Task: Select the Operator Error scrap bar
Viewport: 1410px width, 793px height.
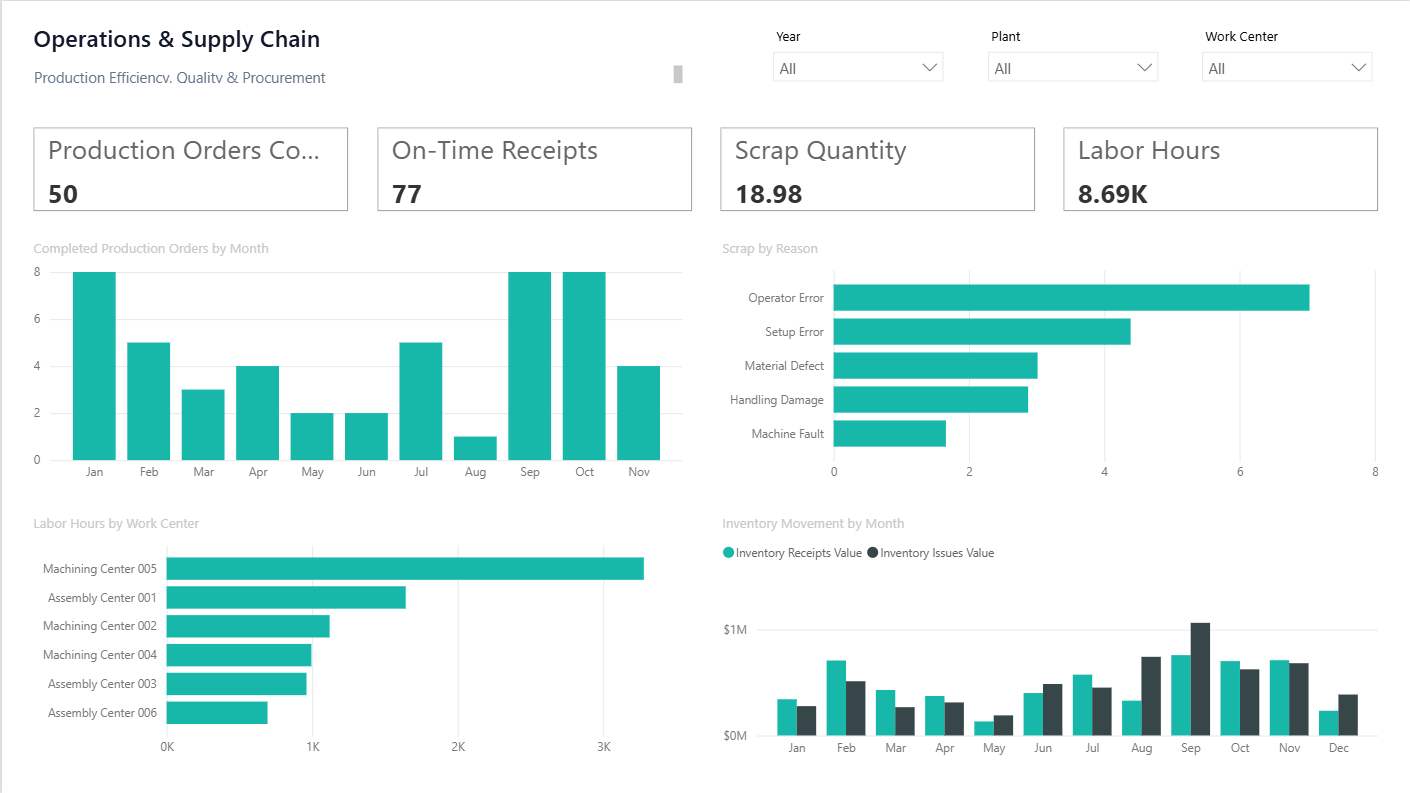Action: coord(1071,298)
